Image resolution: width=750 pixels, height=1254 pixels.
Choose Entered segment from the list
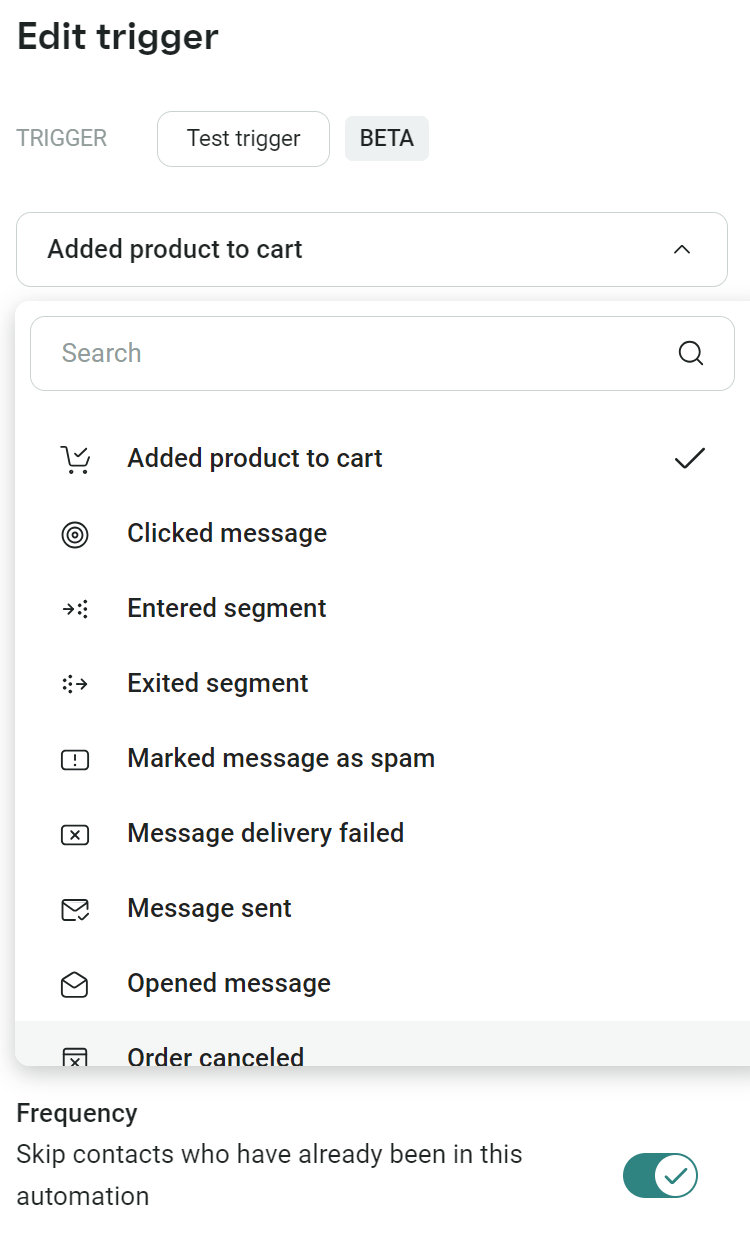(382, 608)
